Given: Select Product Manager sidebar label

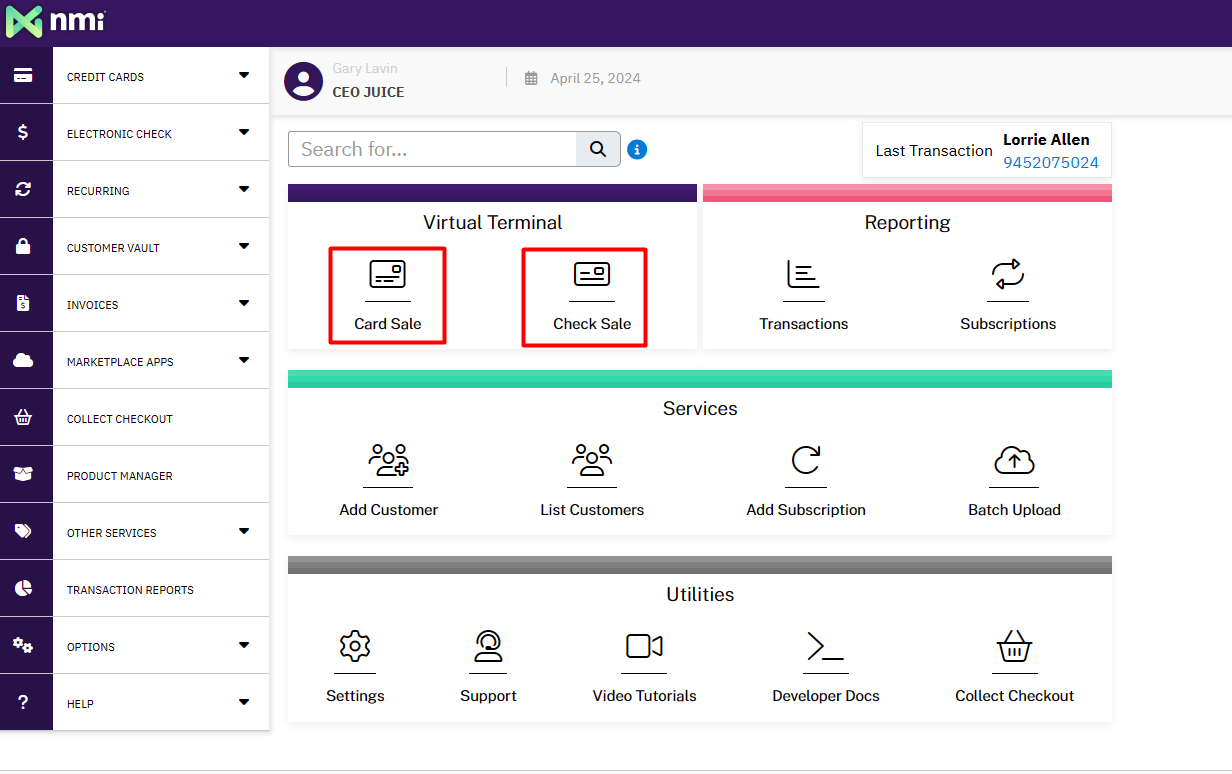Looking at the screenshot, I should 120,476.
